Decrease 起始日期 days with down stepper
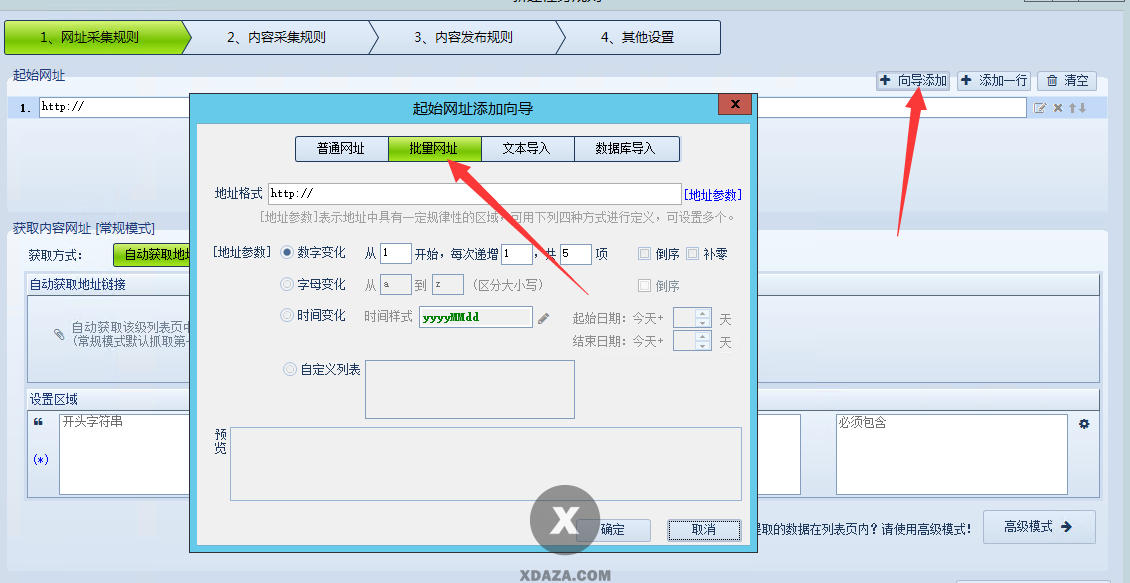The width and height of the screenshot is (1130, 583). (x=703, y=322)
